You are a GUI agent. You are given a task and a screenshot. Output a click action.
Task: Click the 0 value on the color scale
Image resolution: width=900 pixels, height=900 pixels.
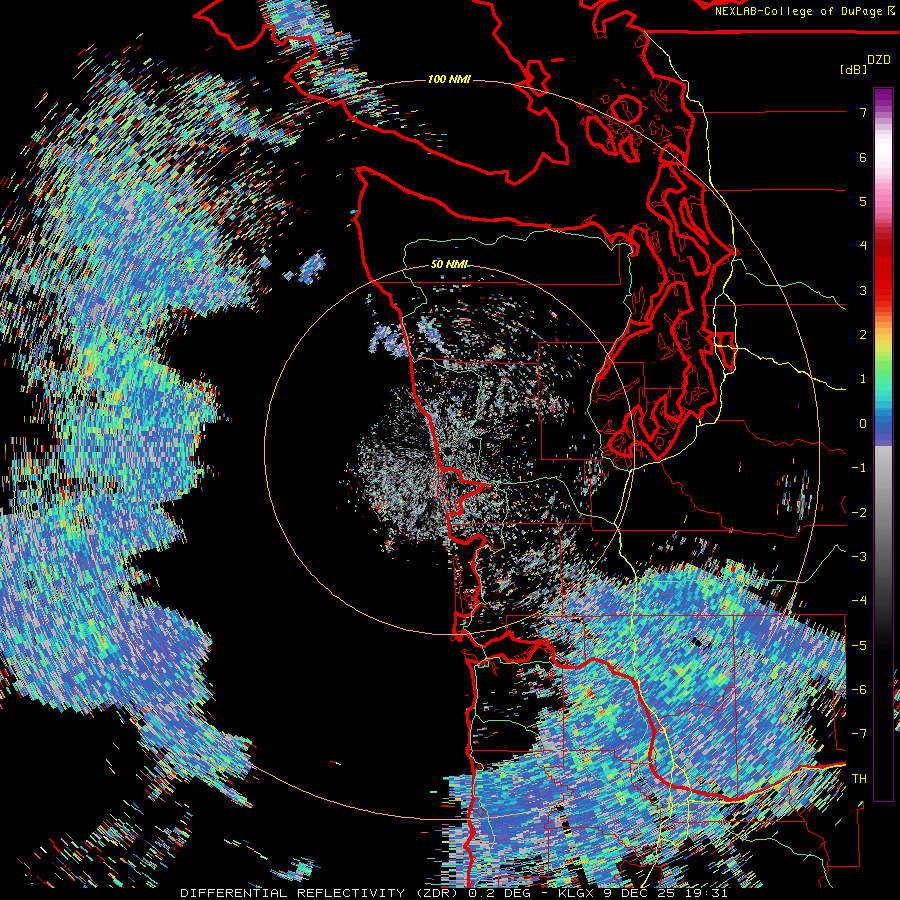pyautogui.click(x=863, y=424)
